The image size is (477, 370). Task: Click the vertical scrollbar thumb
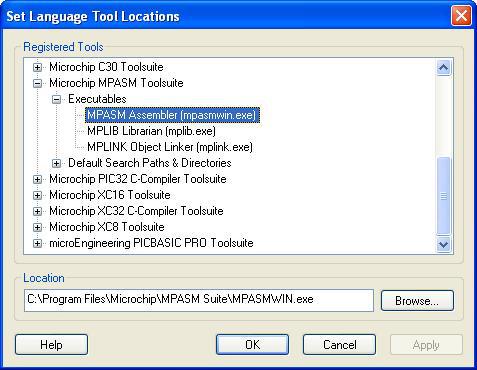443,195
